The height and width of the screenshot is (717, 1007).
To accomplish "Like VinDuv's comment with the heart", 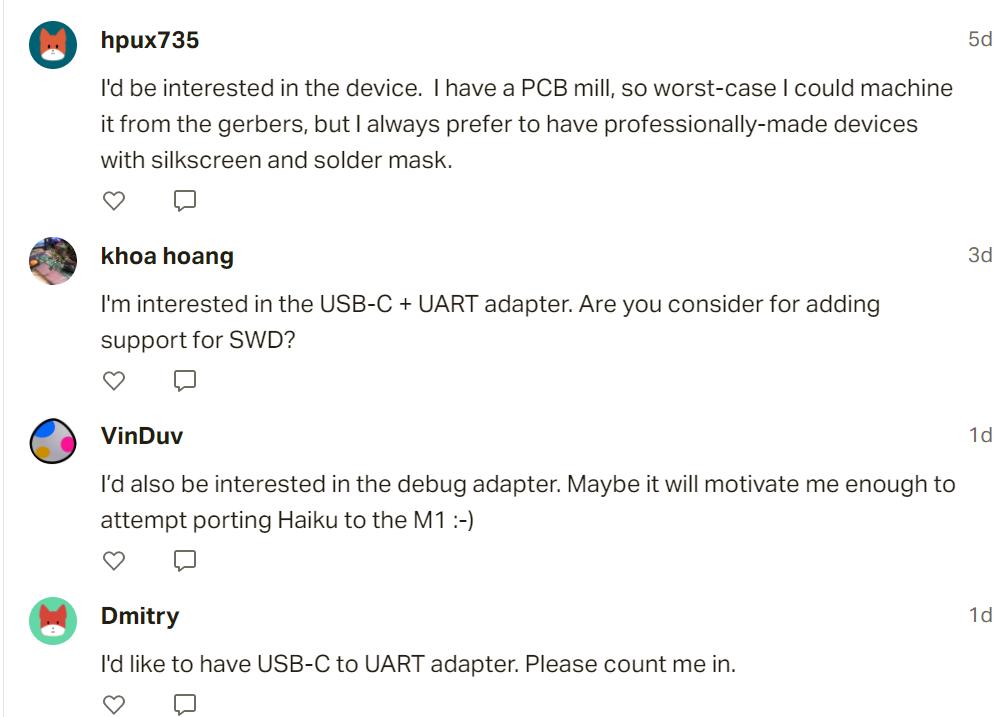I will [114, 560].
